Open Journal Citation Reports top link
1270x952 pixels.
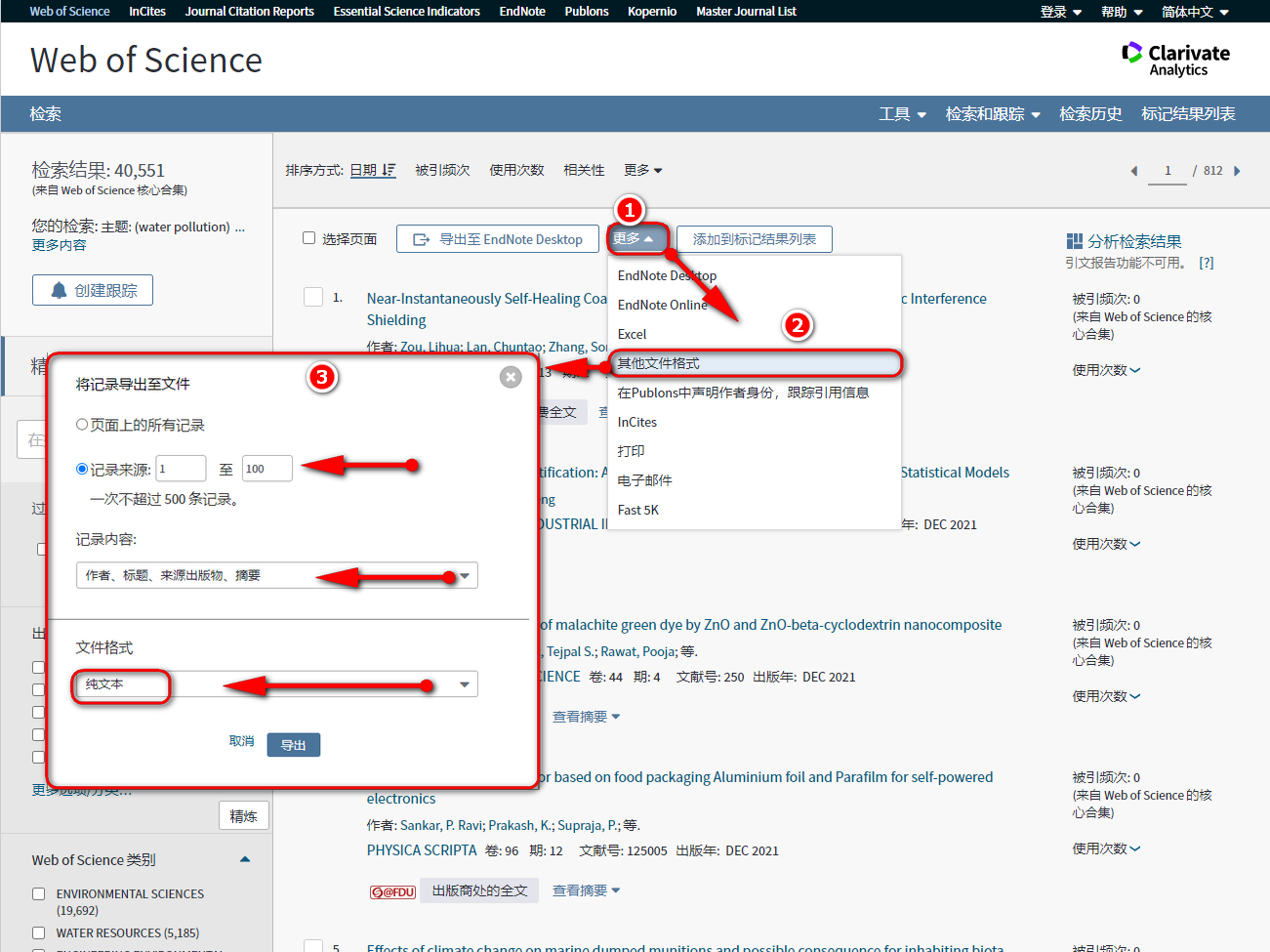[250, 12]
